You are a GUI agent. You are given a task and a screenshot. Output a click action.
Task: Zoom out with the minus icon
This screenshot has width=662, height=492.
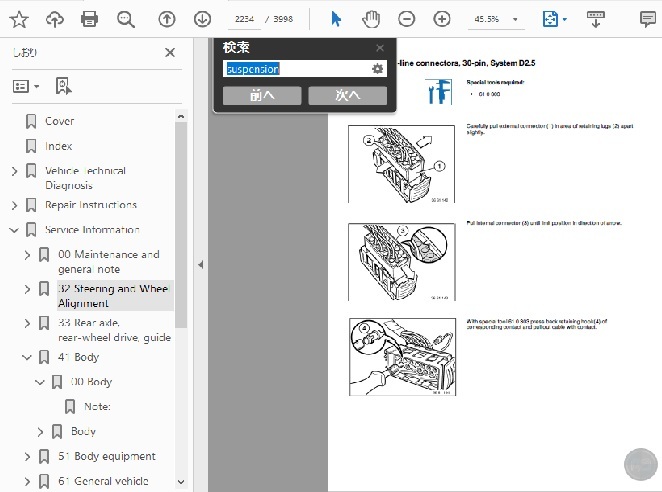tap(406, 19)
